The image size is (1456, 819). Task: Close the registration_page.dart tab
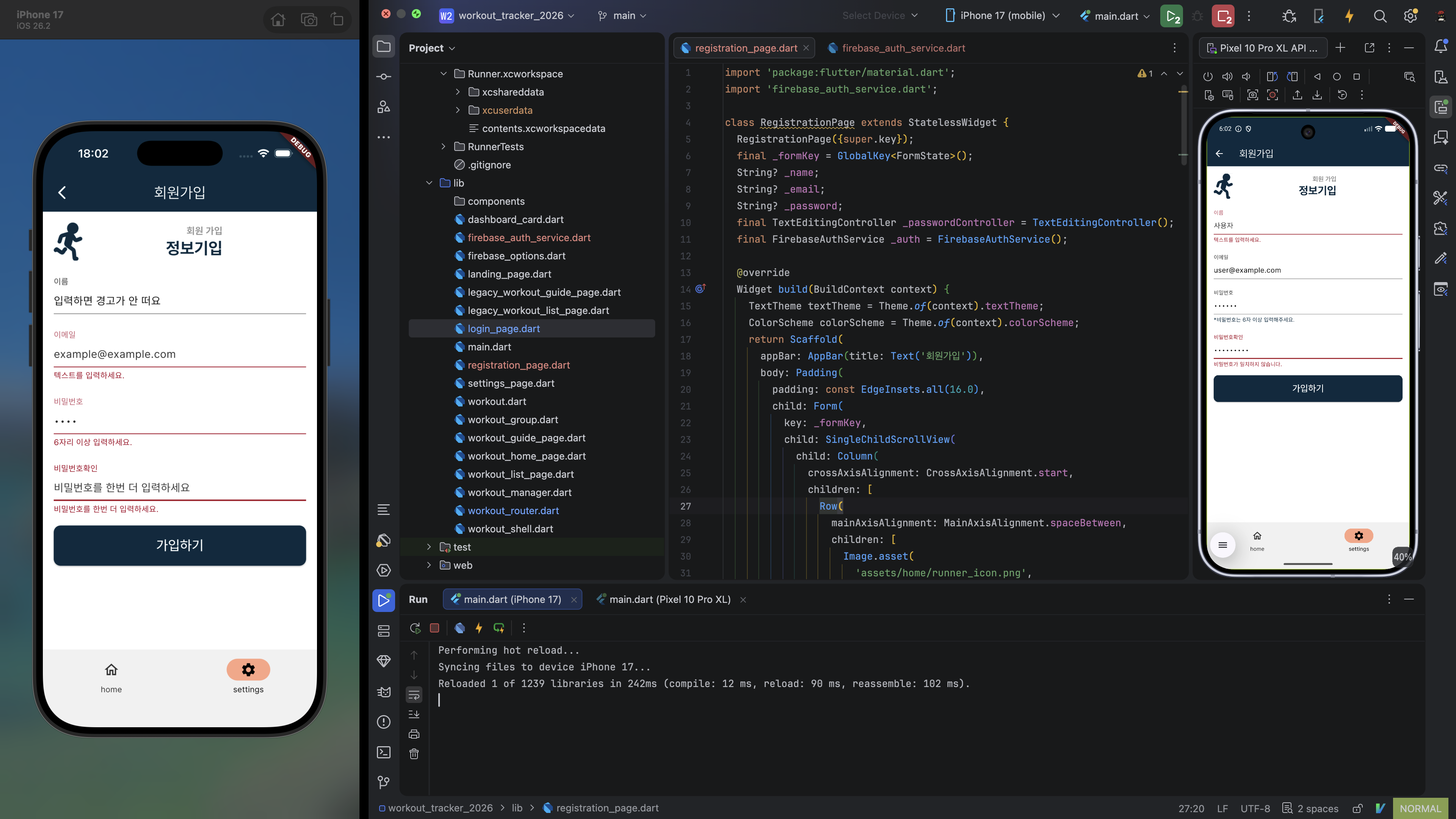(x=806, y=48)
